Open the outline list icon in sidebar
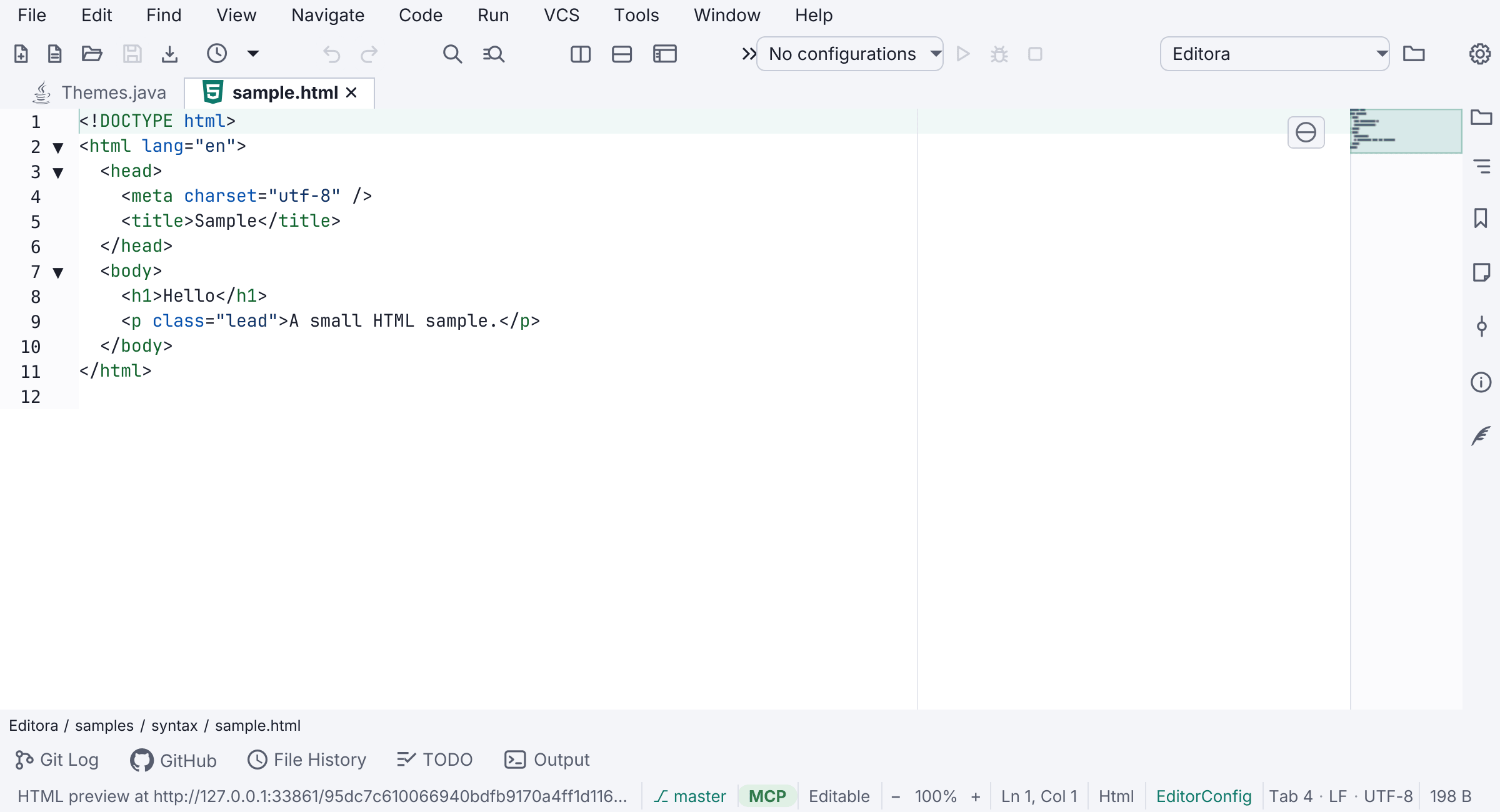 pyautogui.click(x=1481, y=167)
